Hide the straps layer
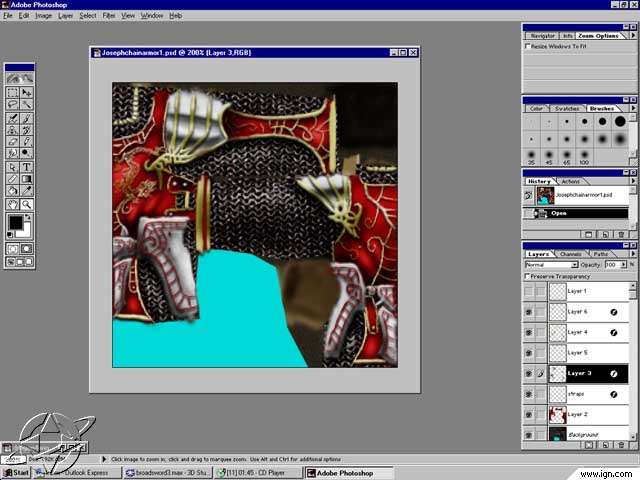This screenshot has width=640, height=480. pos(529,394)
